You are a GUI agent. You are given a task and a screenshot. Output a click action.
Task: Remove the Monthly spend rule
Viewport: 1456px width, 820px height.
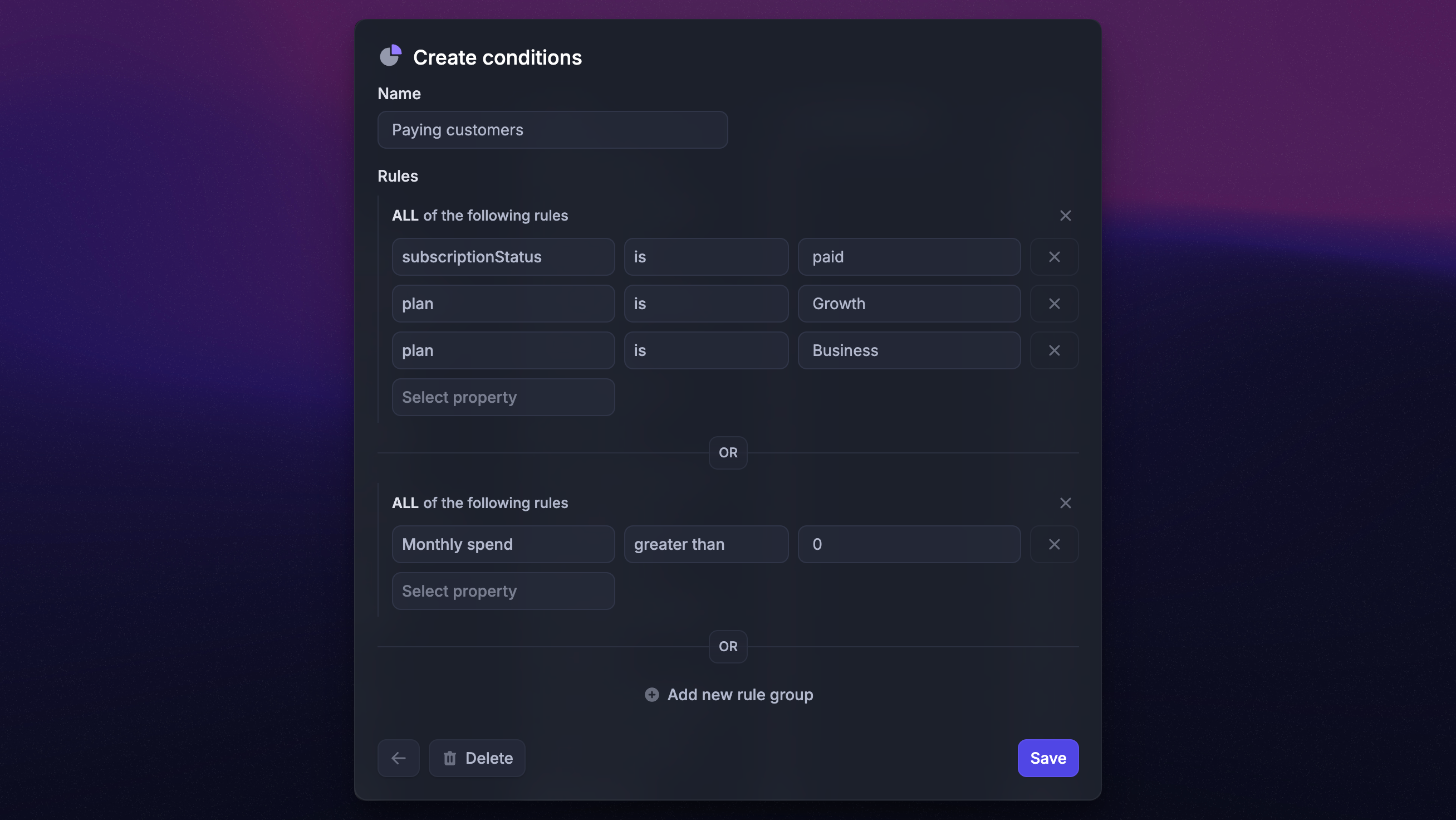click(x=1054, y=544)
